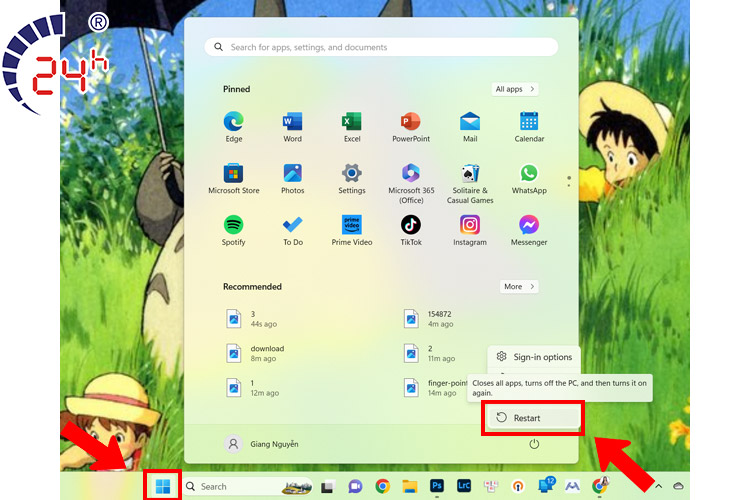Image resolution: width=750 pixels, height=500 pixels.
Task: Open recommended file named 2
Action: (x=430, y=353)
